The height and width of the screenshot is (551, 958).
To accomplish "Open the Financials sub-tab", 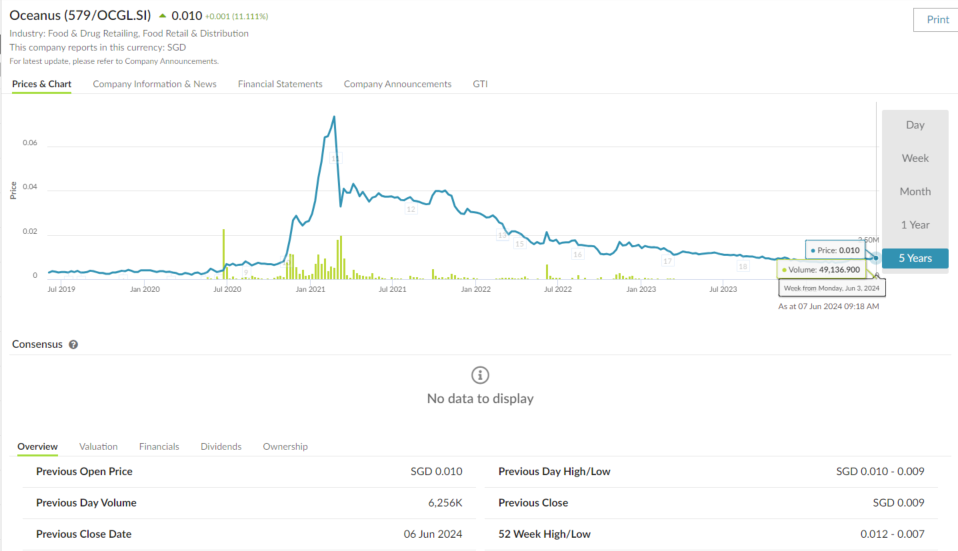I will click(159, 447).
